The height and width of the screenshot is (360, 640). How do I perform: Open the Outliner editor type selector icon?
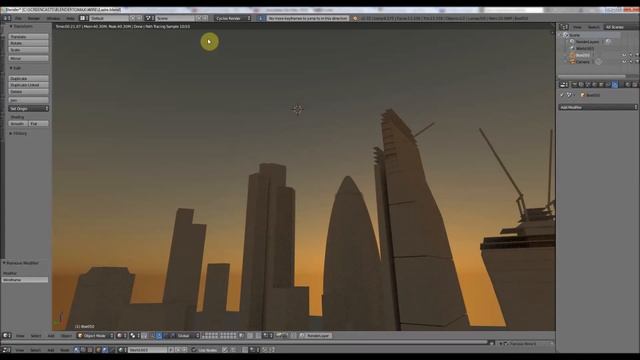pos(564,27)
